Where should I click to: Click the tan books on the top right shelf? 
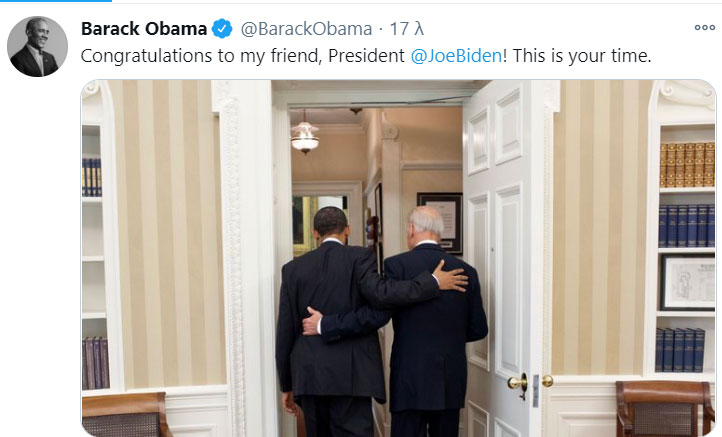(687, 164)
